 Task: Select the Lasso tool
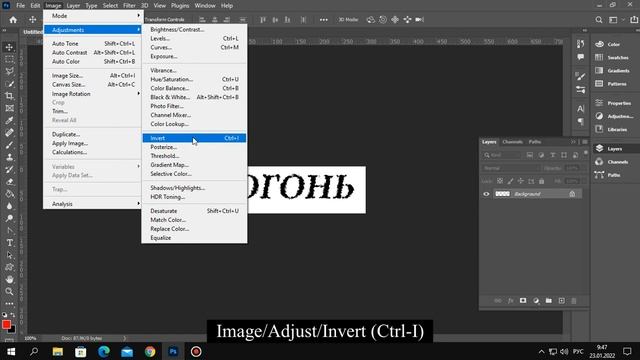(9, 72)
